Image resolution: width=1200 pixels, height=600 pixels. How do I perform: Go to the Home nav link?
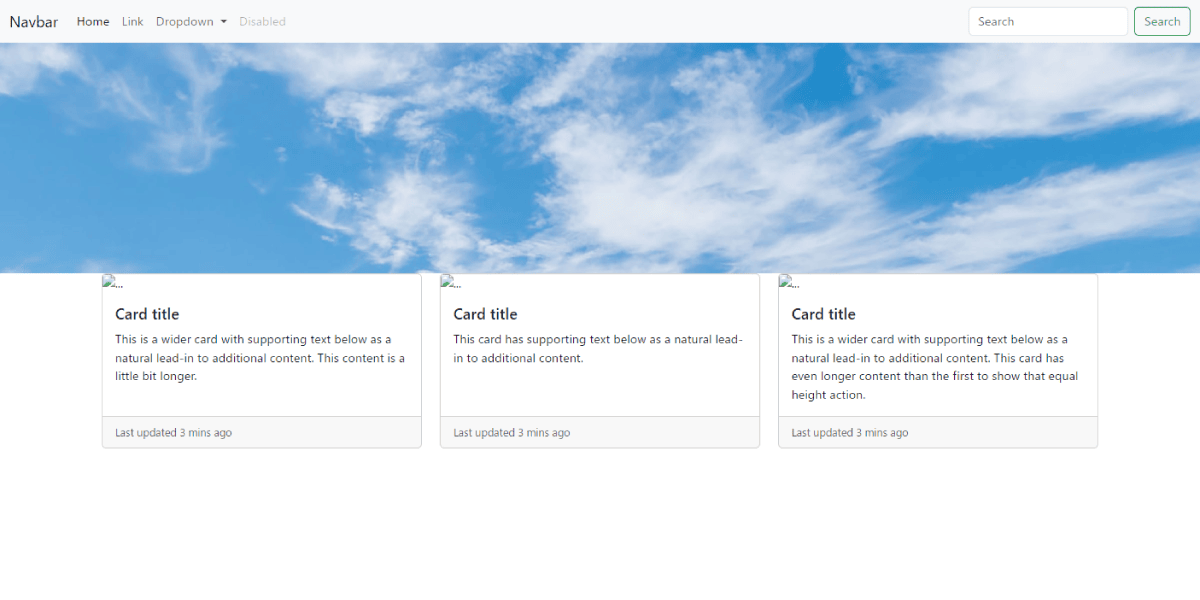pyautogui.click(x=93, y=21)
